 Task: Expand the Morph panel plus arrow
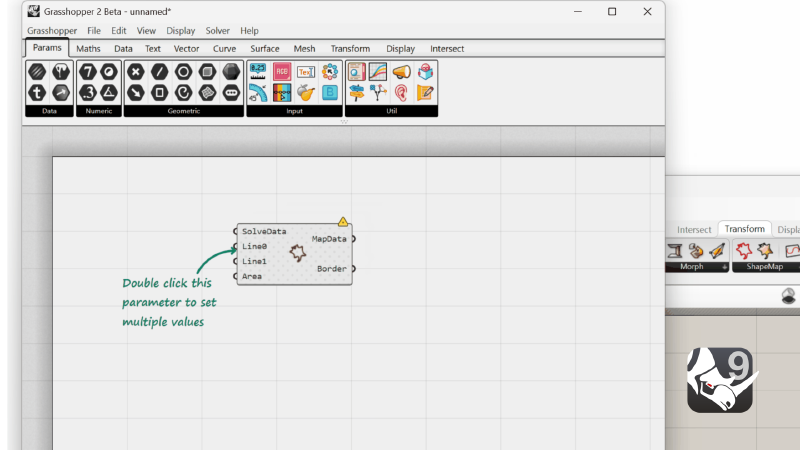pos(724,267)
